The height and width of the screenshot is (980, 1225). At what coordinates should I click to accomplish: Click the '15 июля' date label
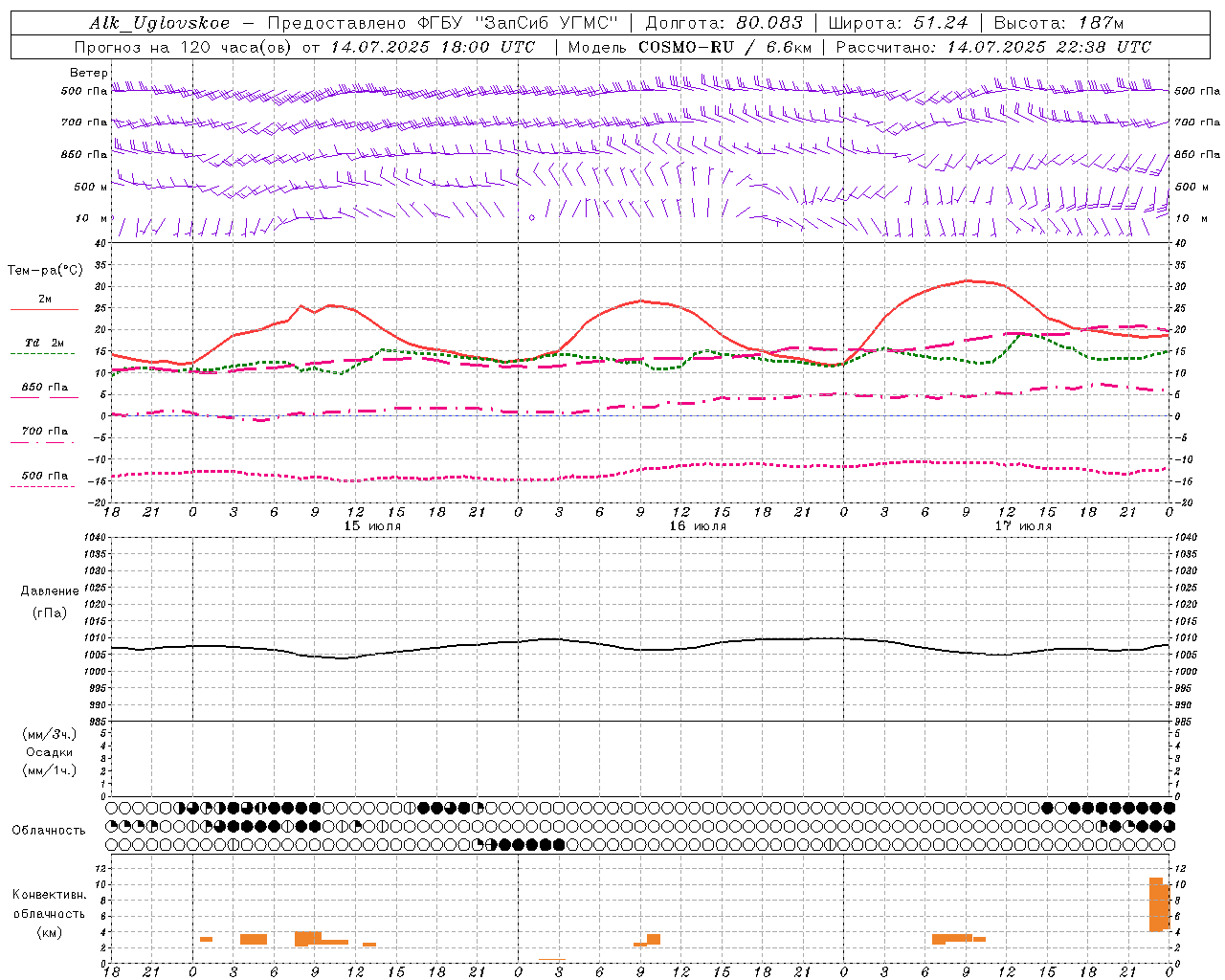372,526
